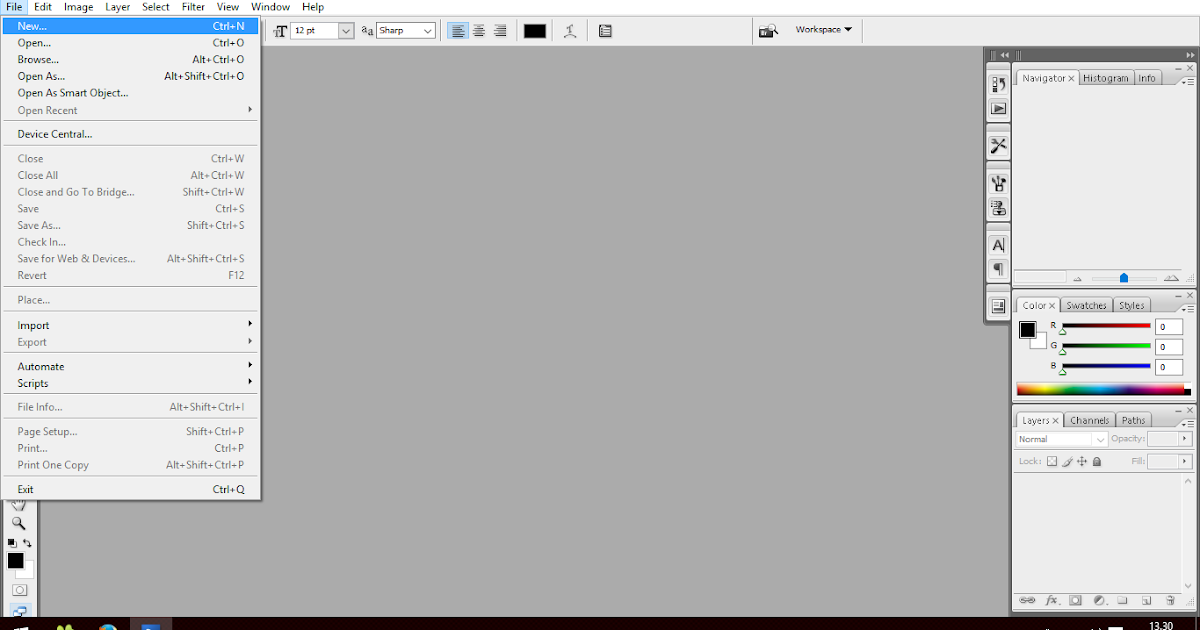Choose Exit from the File menu
The width and height of the screenshot is (1200, 630).
(x=130, y=489)
